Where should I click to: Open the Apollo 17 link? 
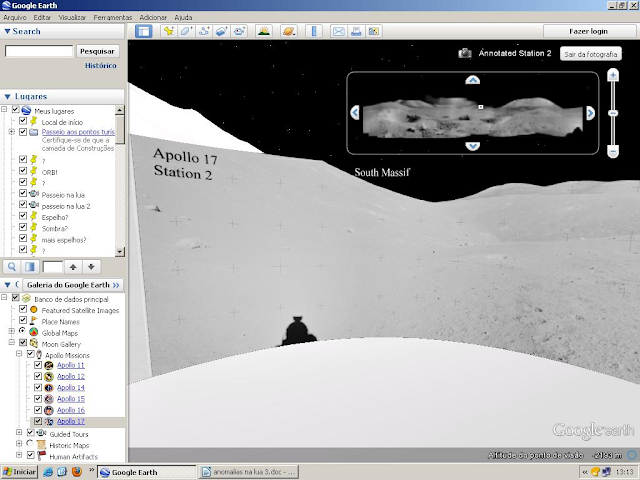[71, 421]
